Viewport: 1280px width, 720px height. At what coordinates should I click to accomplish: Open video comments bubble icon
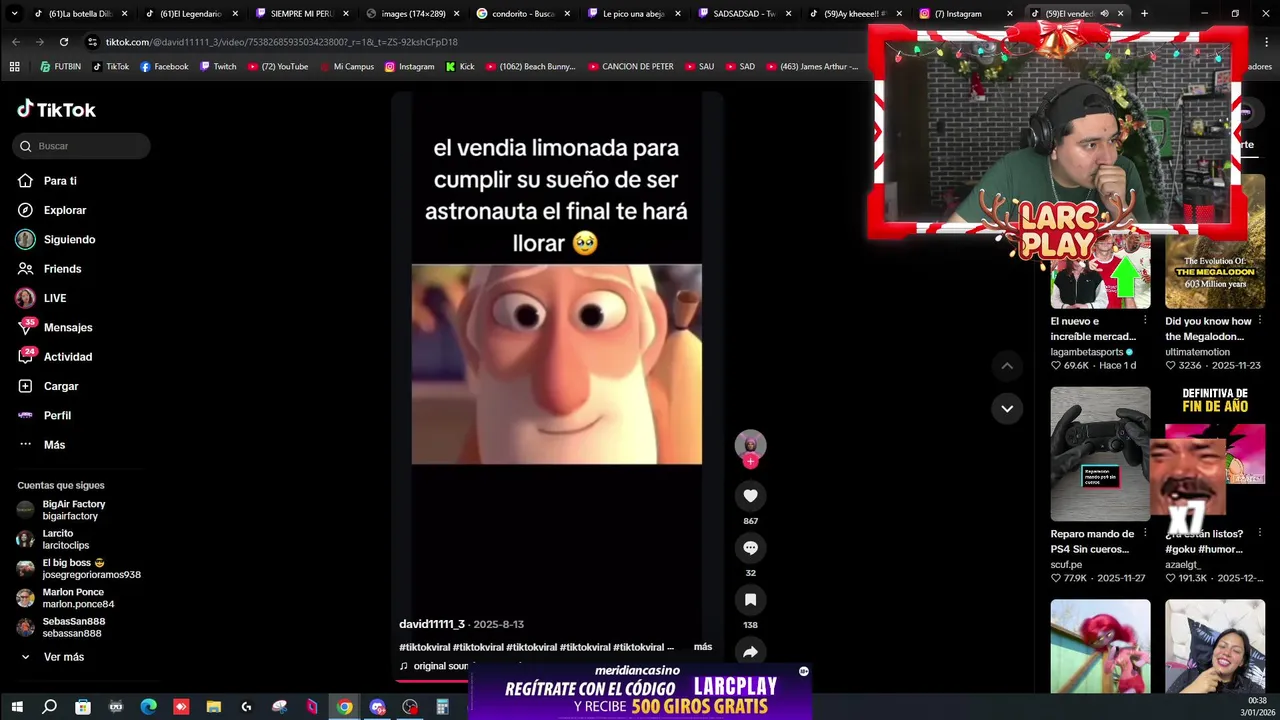750,548
